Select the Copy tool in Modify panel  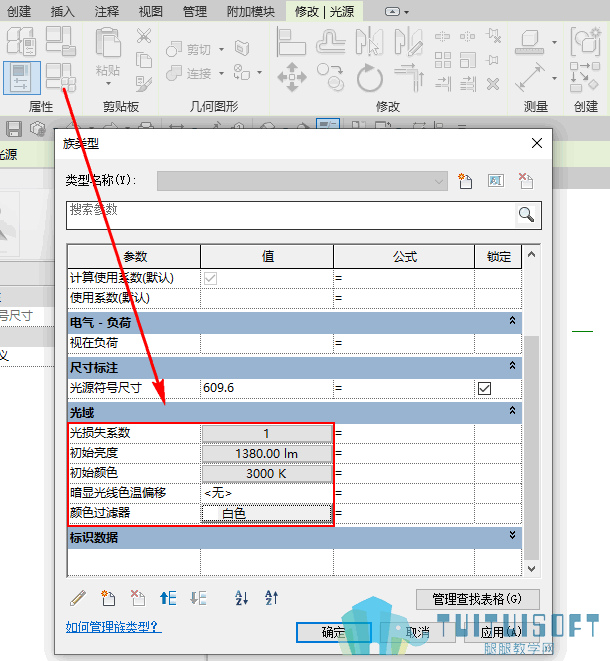[331, 78]
